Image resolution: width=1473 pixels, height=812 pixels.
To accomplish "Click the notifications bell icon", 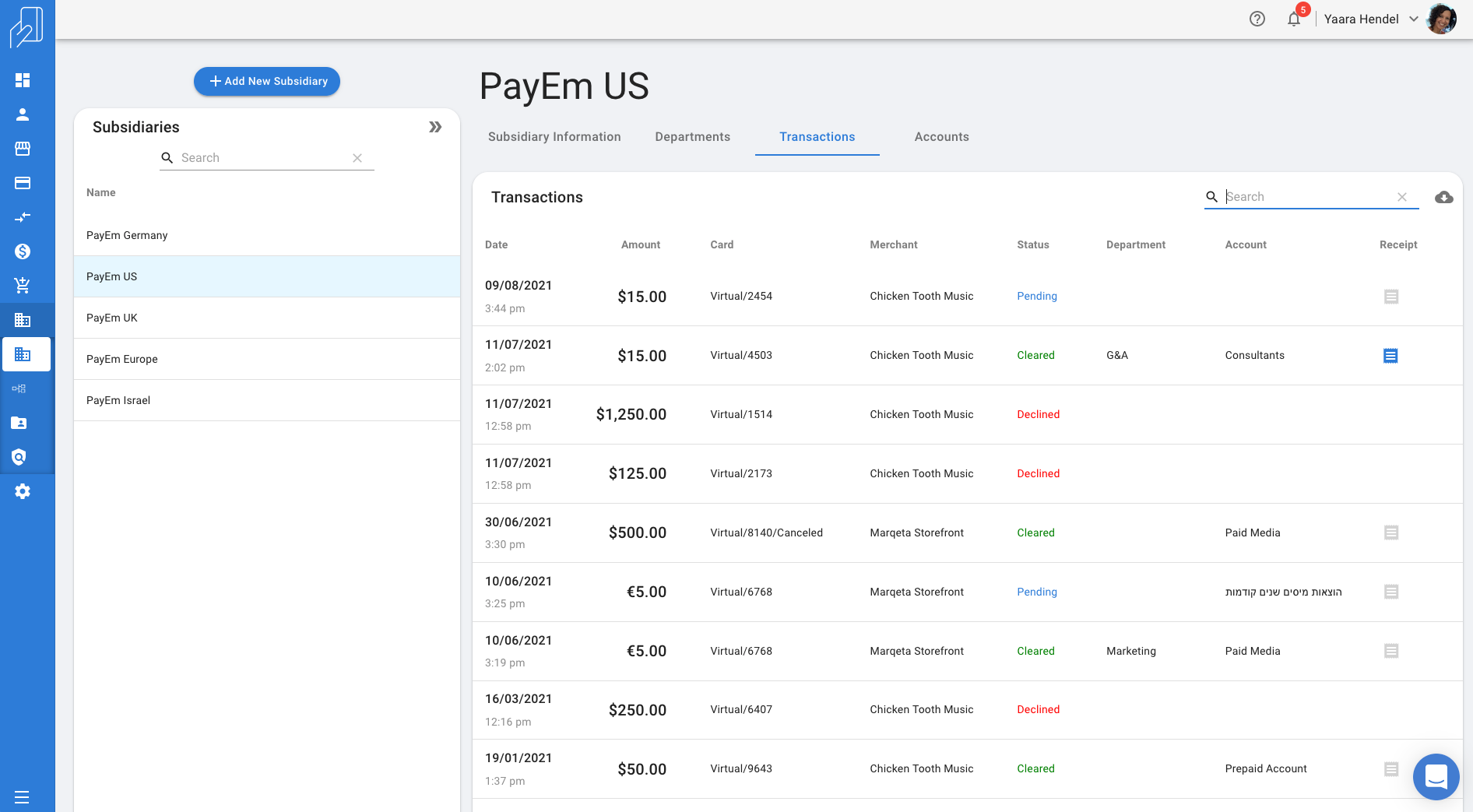I will click(x=1293, y=19).
